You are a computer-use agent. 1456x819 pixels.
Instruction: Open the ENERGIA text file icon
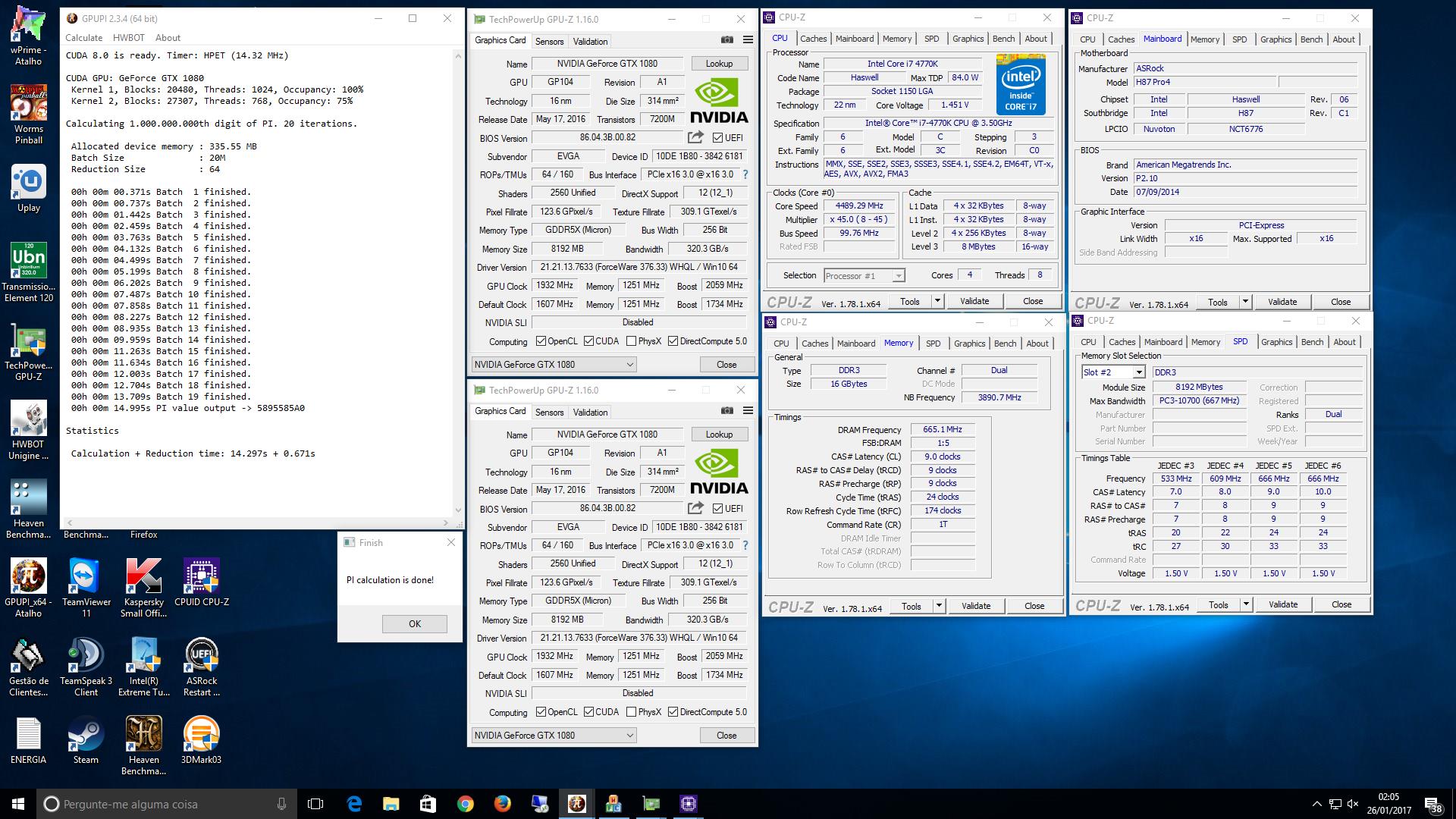coord(28,740)
